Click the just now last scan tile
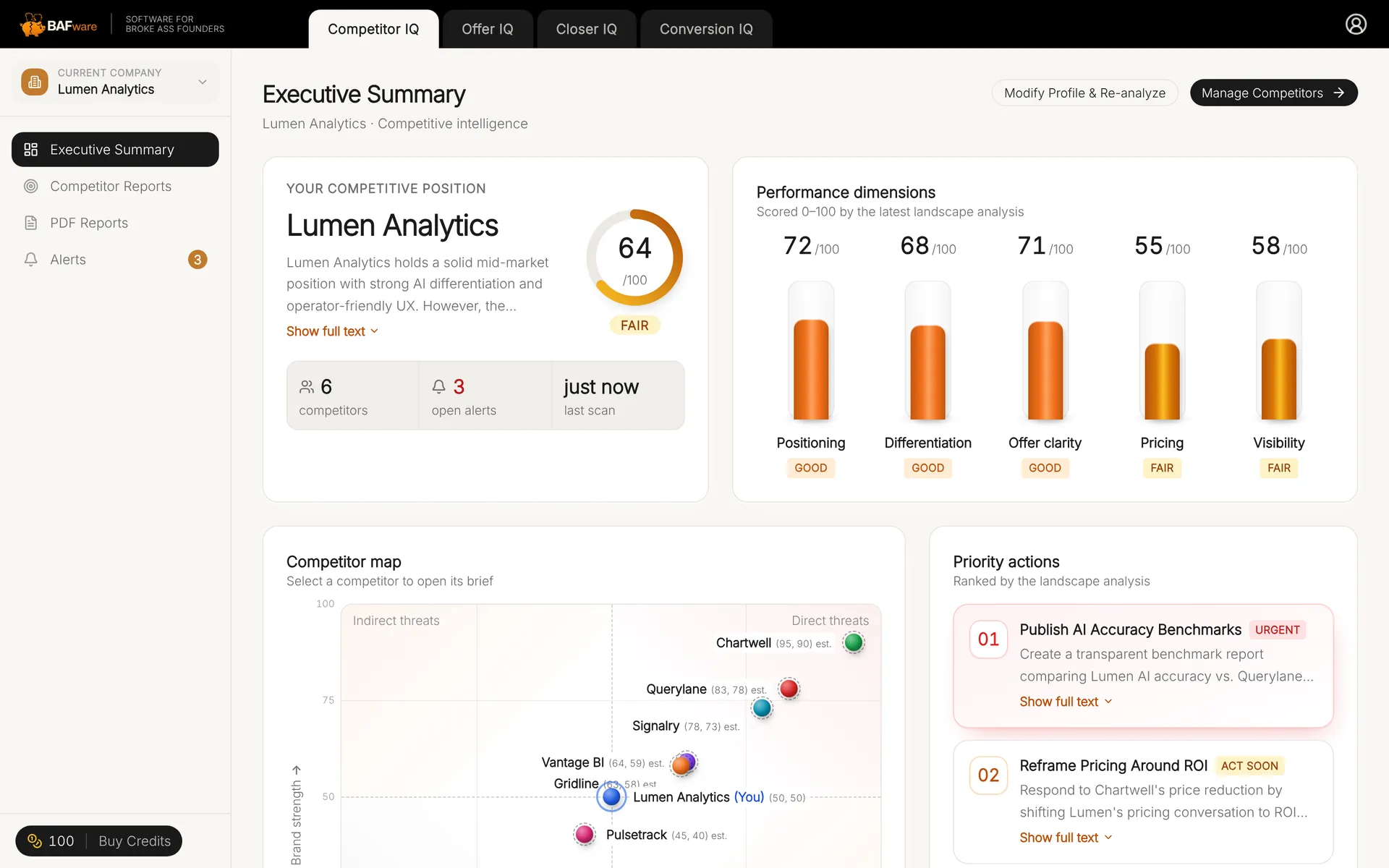This screenshot has height=868, width=1389. coord(618,396)
